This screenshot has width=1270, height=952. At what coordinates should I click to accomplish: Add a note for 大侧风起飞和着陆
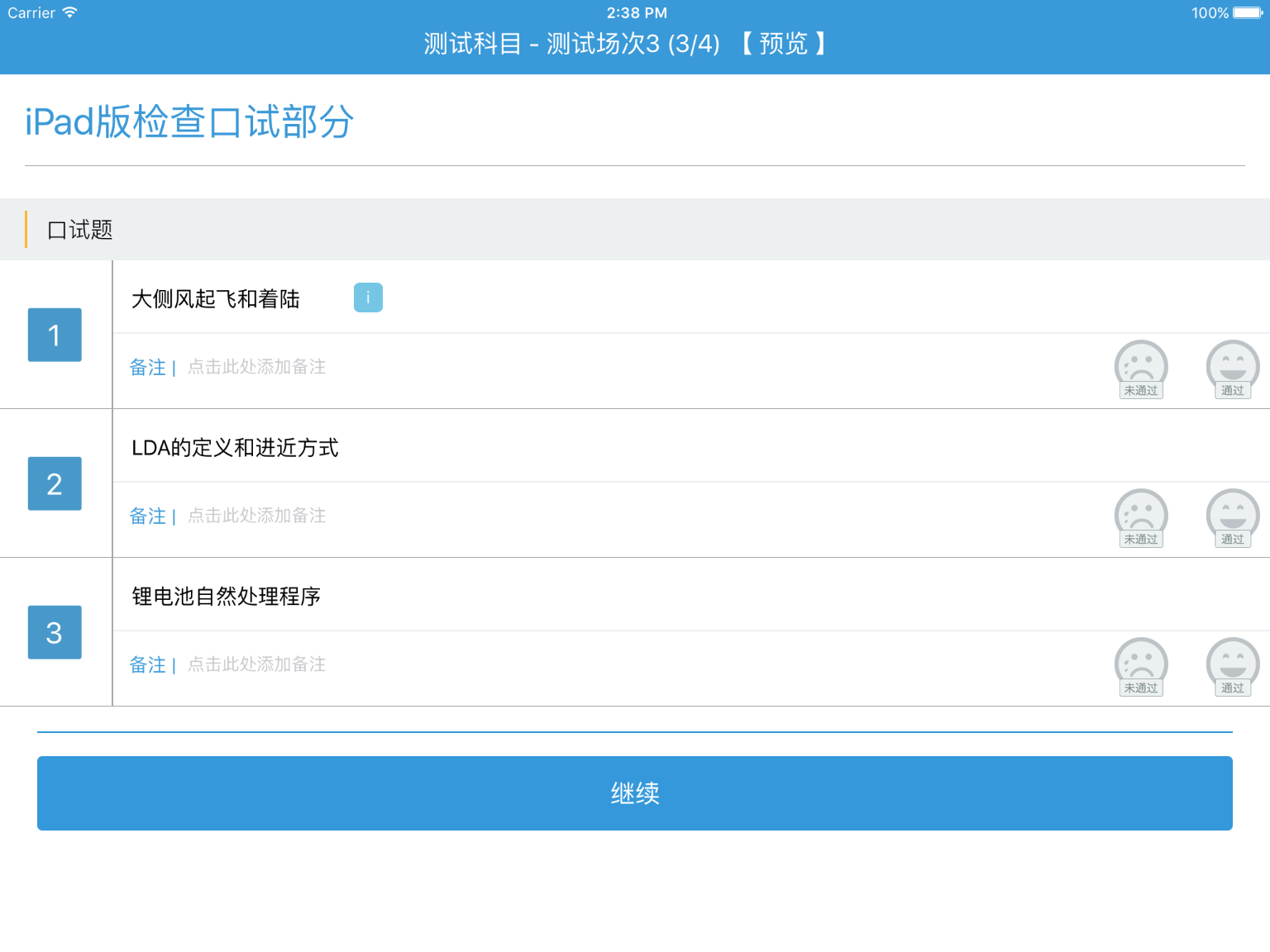(x=257, y=367)
